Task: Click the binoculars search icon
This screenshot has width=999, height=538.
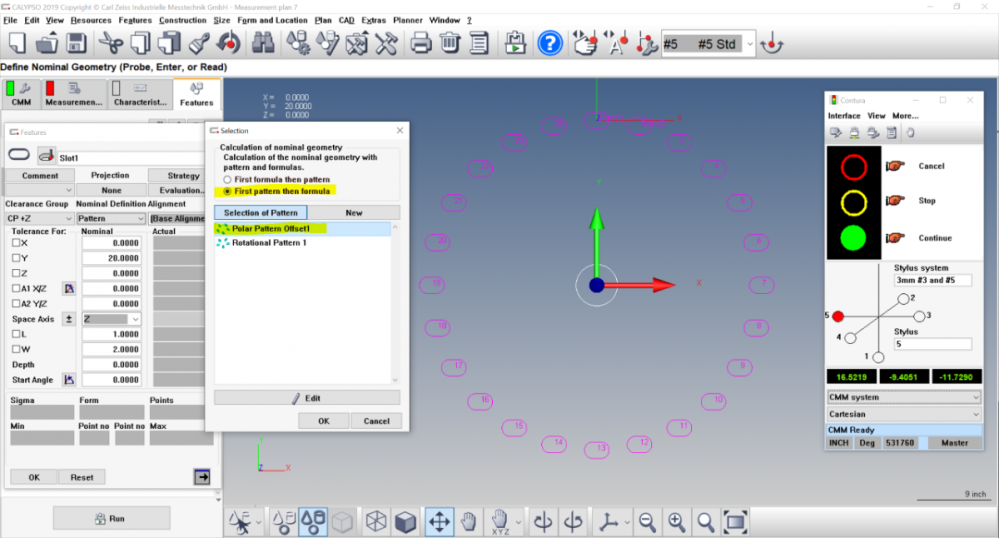Action: [263, 43]
